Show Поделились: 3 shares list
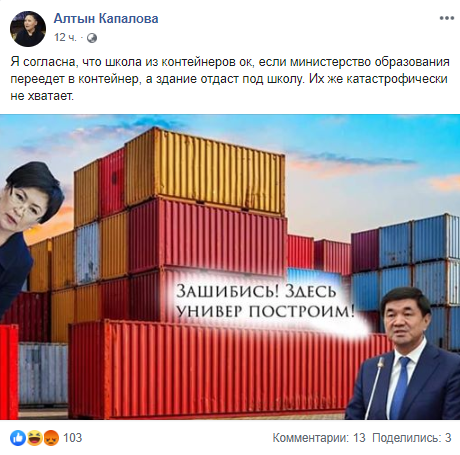The height and width of the screenshot is (455, 460). (412, 438)
